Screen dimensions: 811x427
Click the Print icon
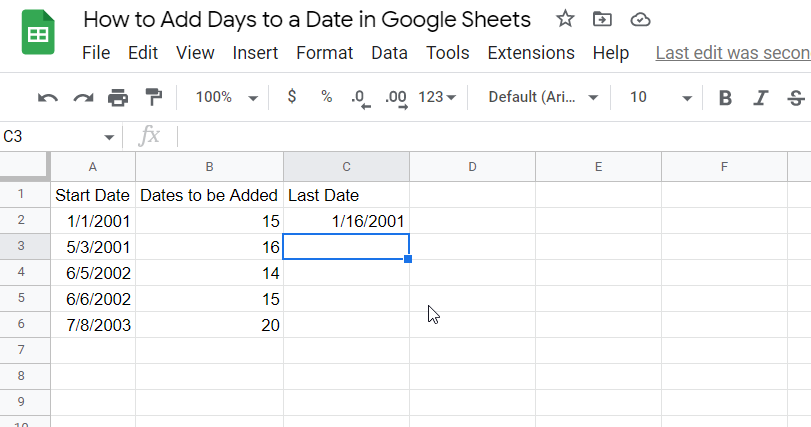[118, 97]
